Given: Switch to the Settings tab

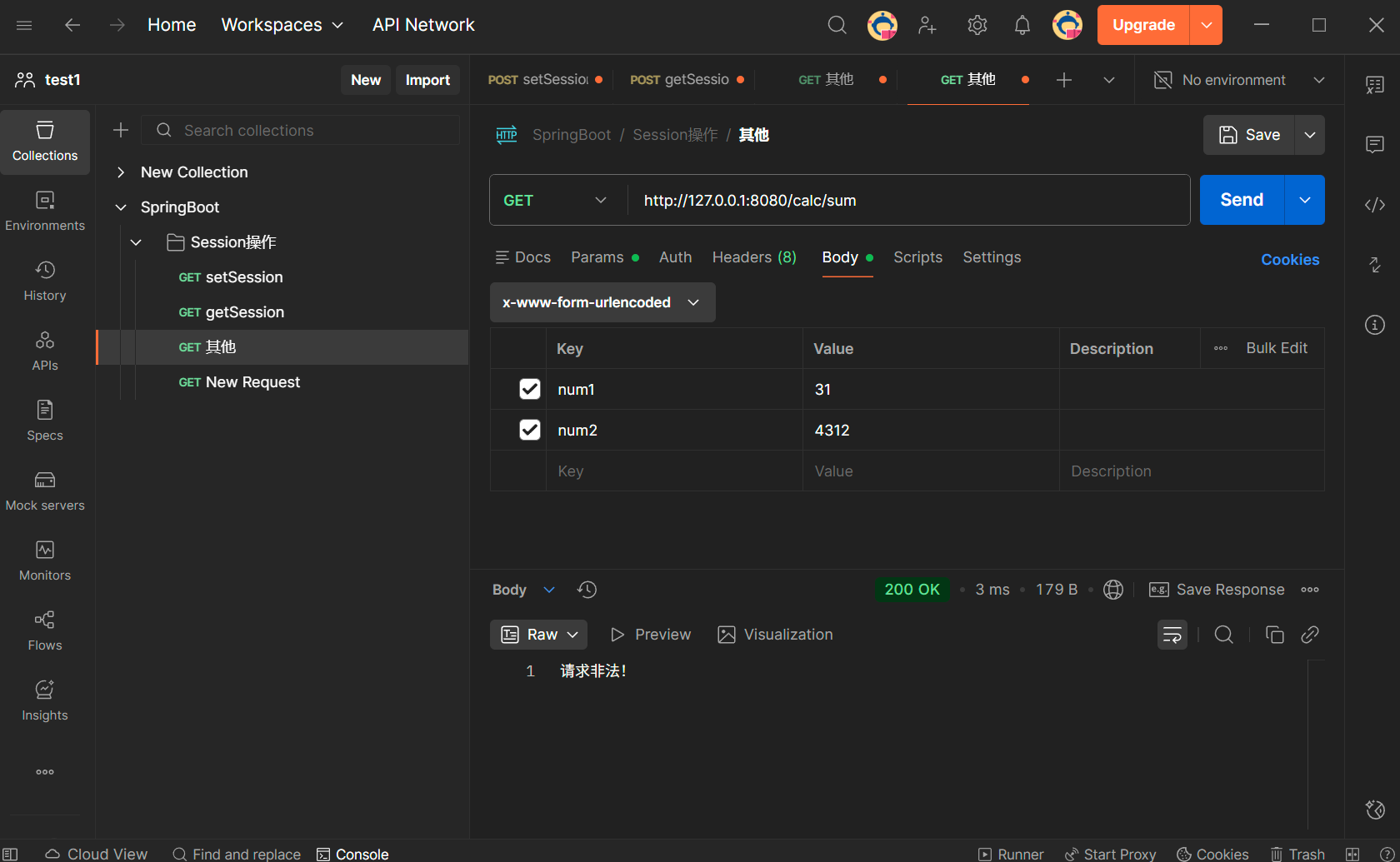Looking at the screenshot, I should pyautogui.click(x=992, y=257).
